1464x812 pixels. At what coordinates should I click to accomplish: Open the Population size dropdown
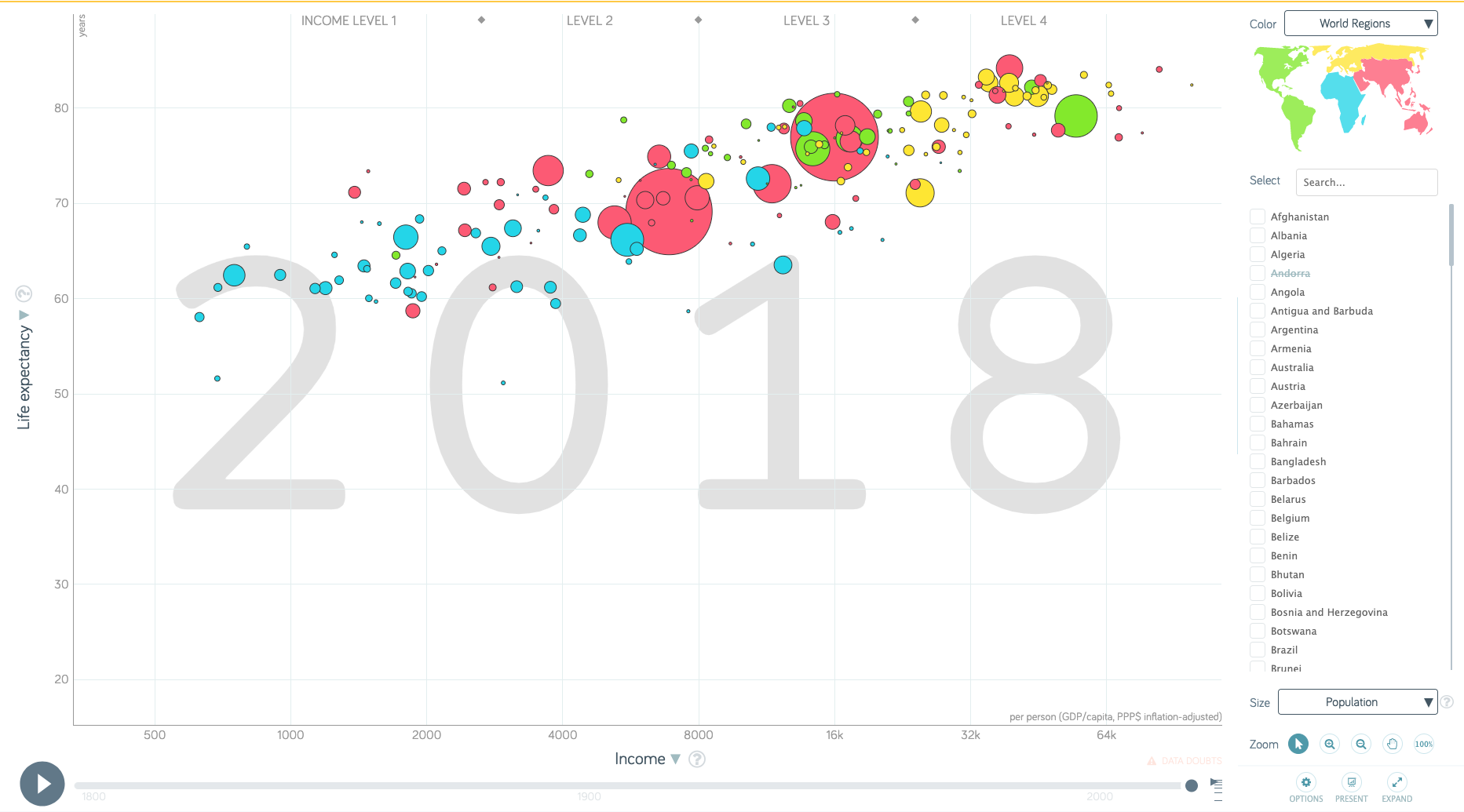click(x=1357, y=702)
